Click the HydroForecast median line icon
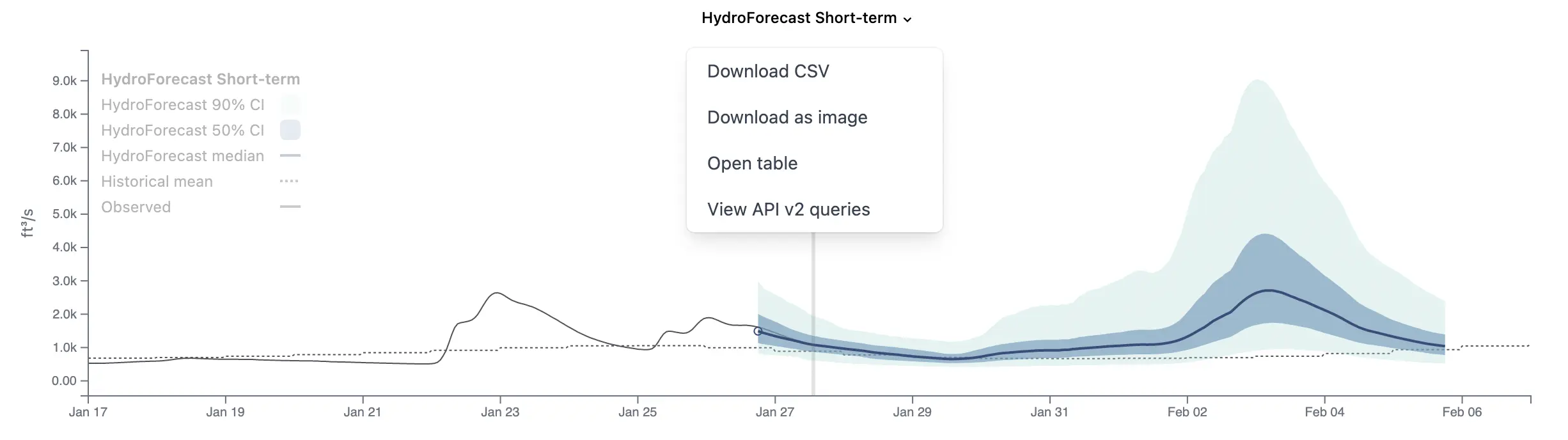Screen dimensions: 1568x440 (290, 155)
